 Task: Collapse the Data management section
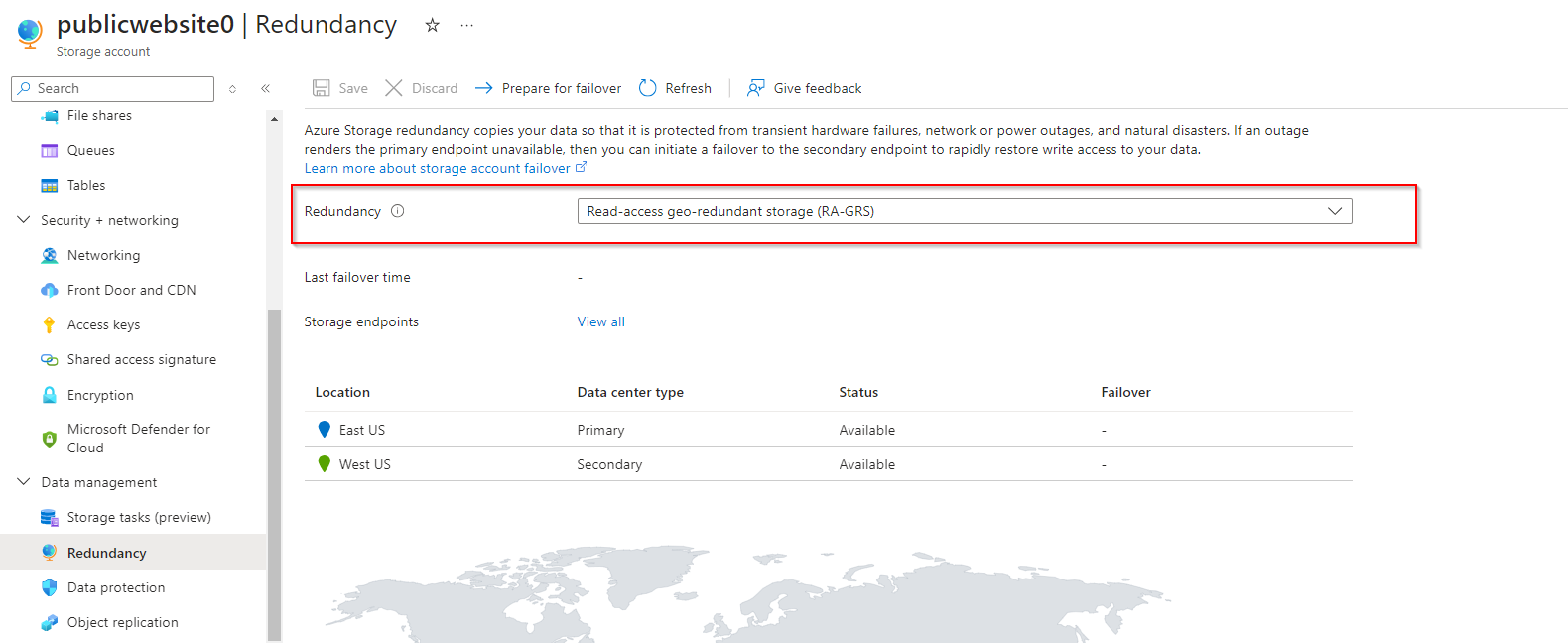click(24, 482)
